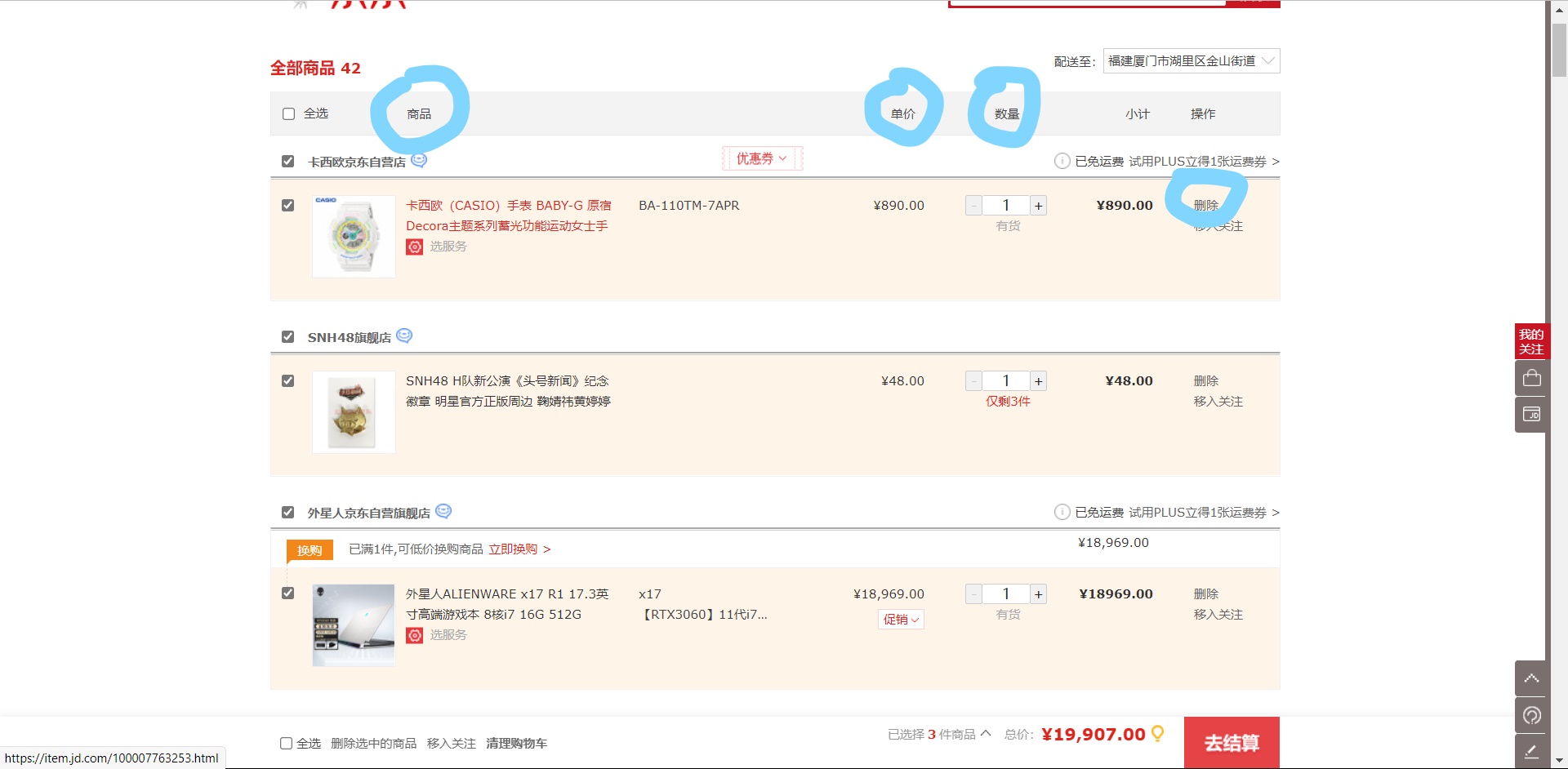The height and width of the screenshot is (769, 1568).
Task: Open 试用PLUS link for 卡西欧 shop
Action: (1204, 162)
